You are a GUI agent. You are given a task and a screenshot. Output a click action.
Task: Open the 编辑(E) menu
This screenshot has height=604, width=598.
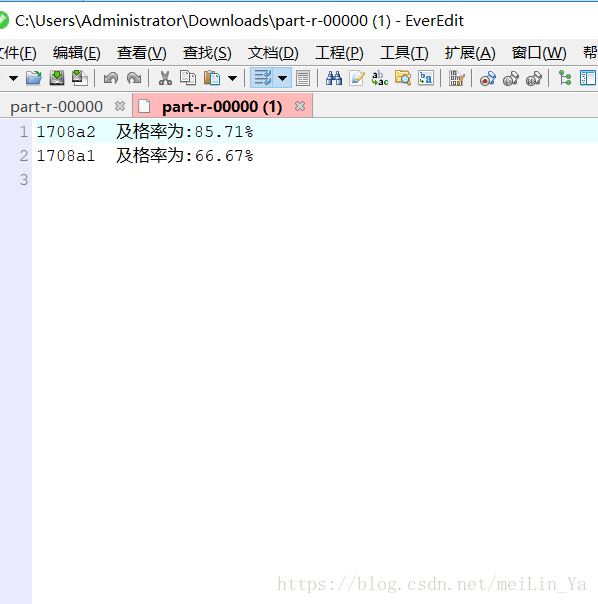tap(77, 53)
